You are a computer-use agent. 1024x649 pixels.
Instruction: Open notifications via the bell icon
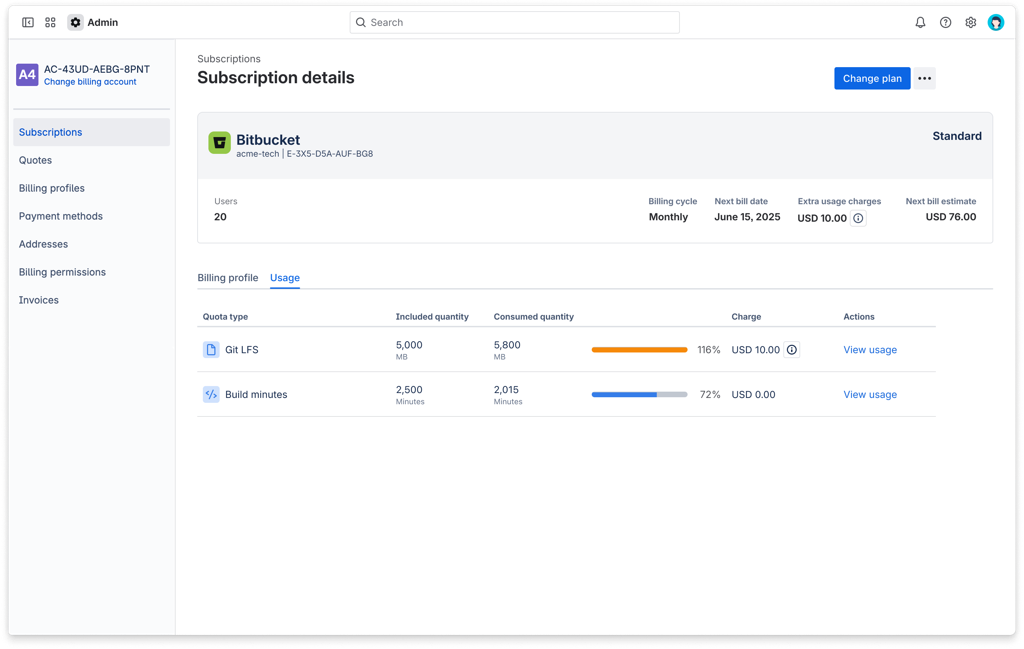click(919, 21)
